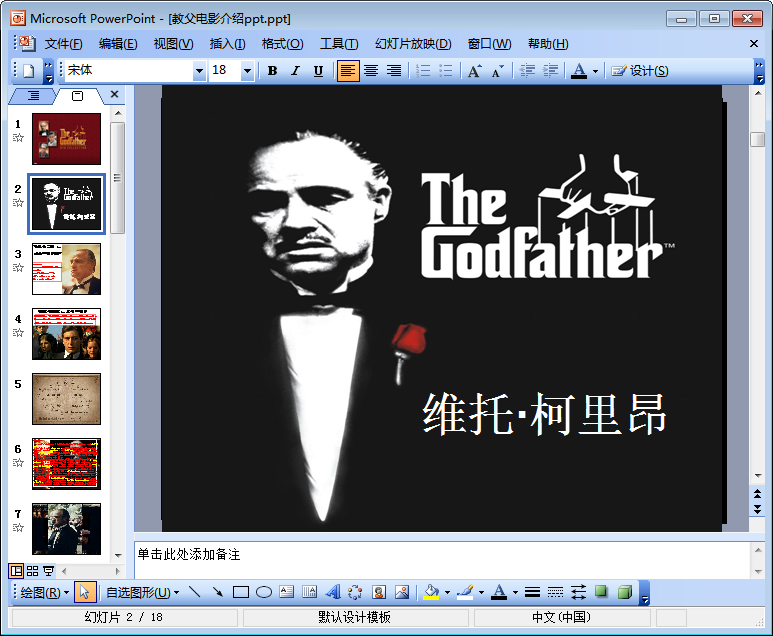Set text alignment to left
773x636 pixels.
348,71
